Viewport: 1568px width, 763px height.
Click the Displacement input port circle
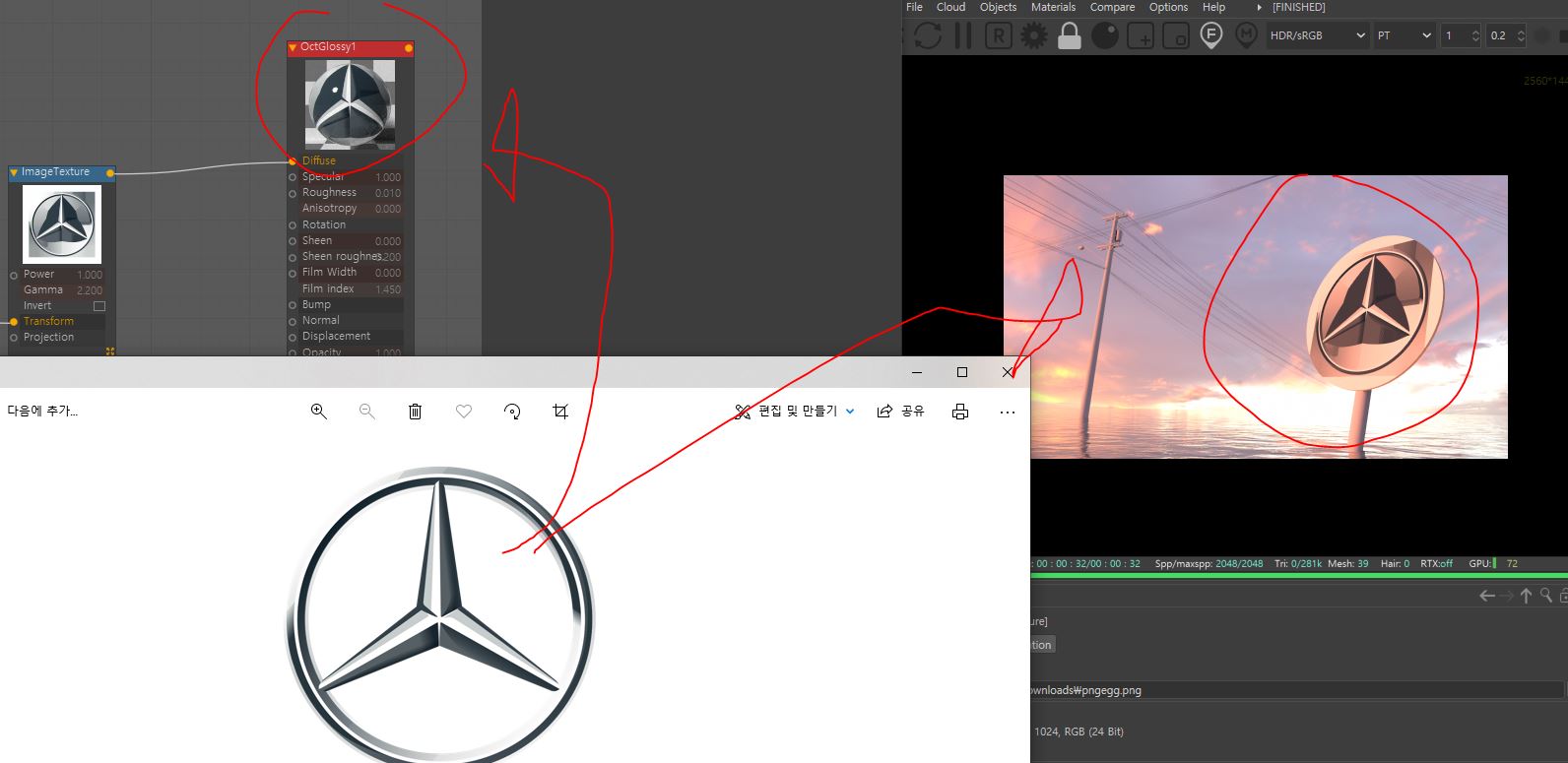pos(293,337)
